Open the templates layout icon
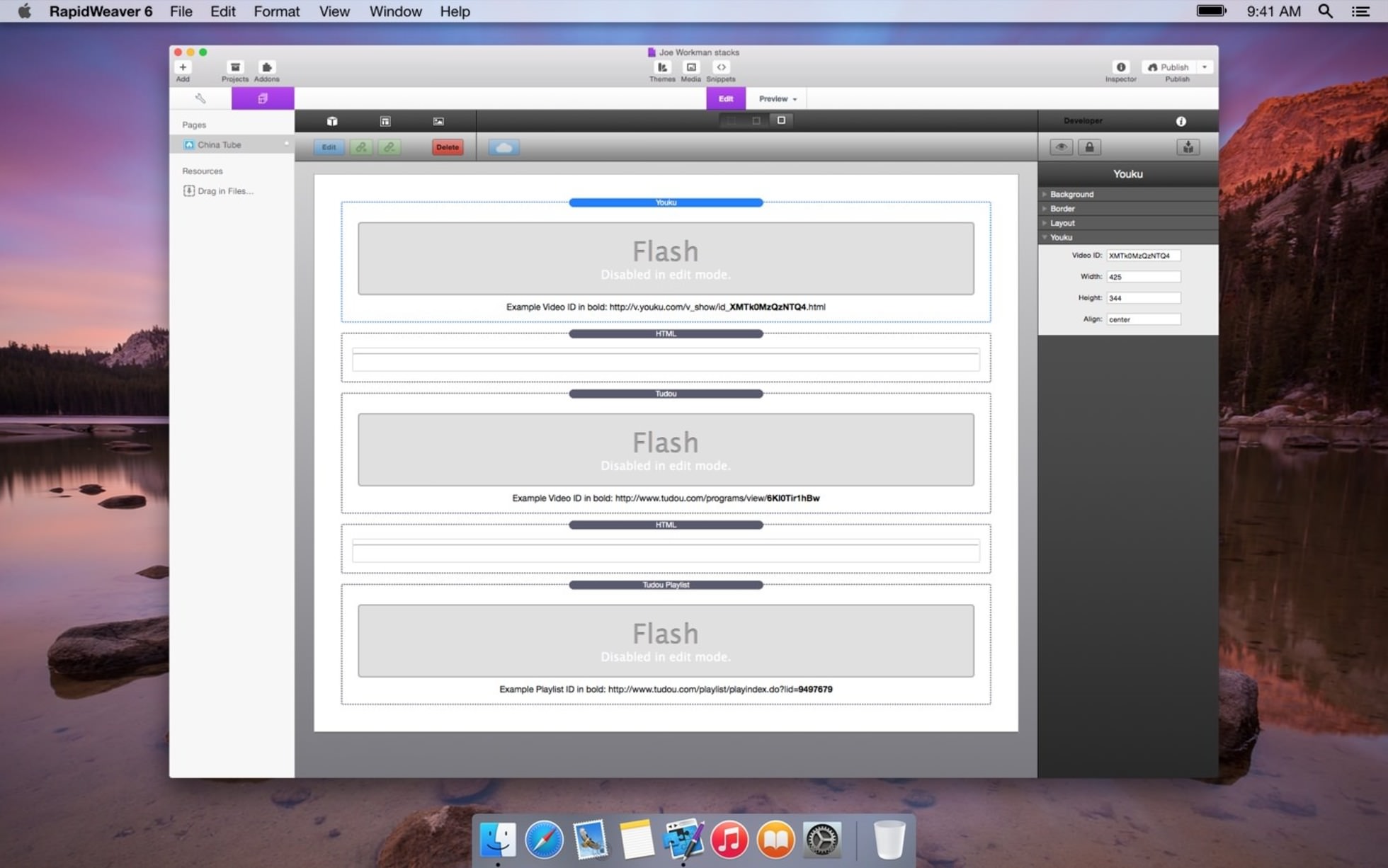The width and height of the screenshot is (1388, 868). tap(385, 121)
